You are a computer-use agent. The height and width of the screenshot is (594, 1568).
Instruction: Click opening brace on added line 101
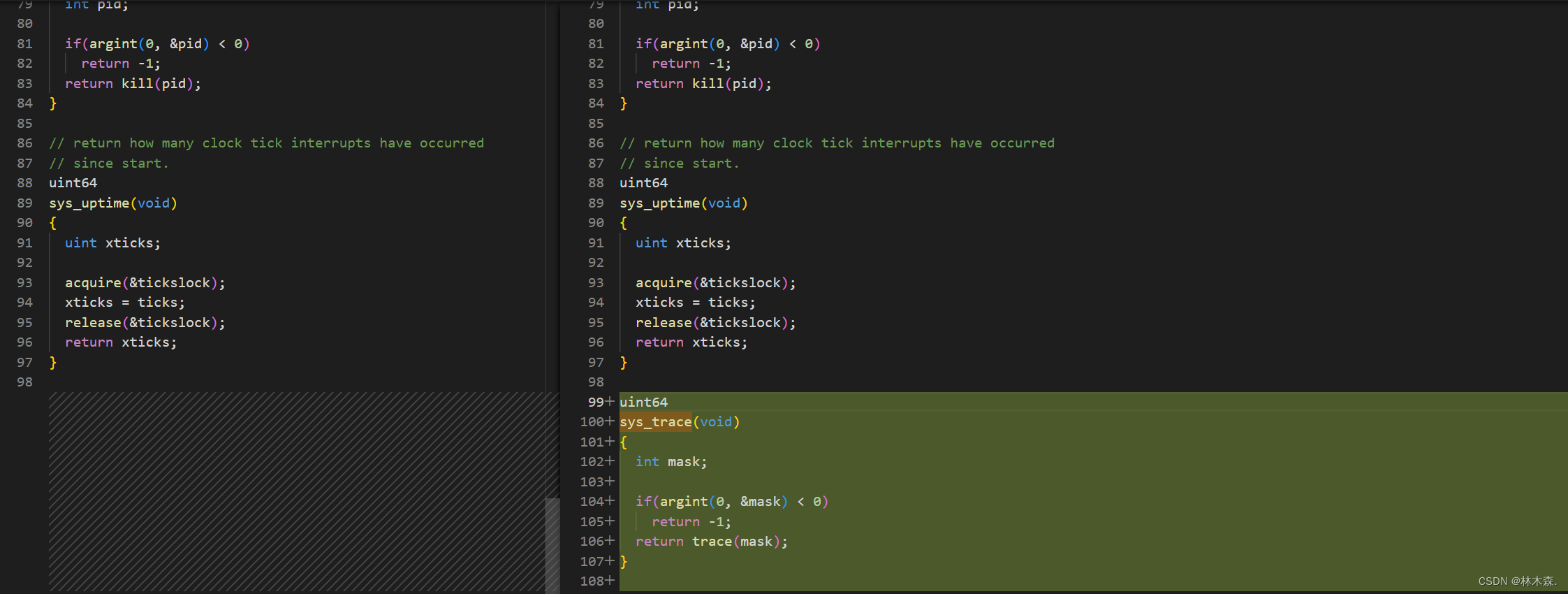pos(624,442)
